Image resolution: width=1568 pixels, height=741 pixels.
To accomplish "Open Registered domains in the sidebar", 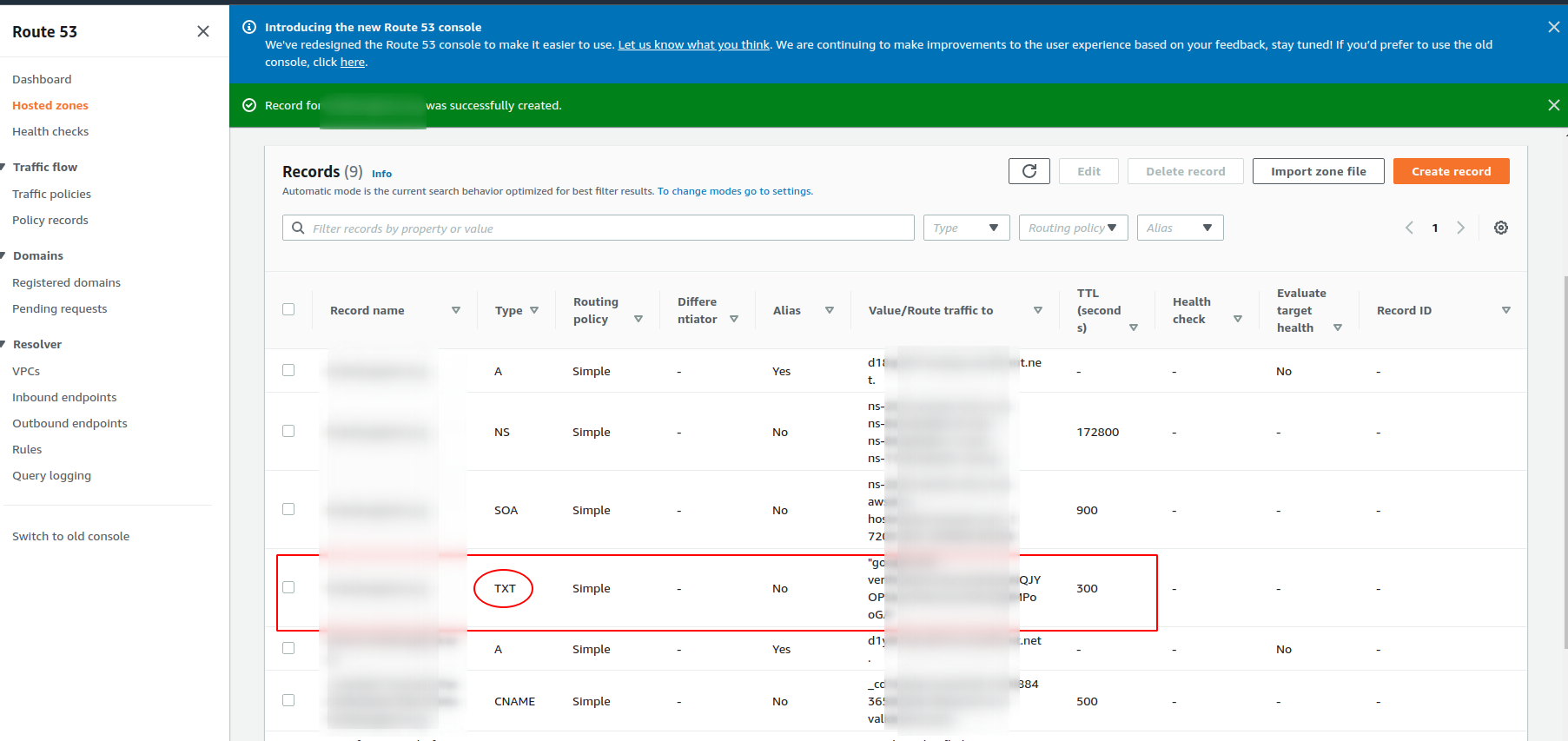I will pyautogui.click(x=66, y=282).
